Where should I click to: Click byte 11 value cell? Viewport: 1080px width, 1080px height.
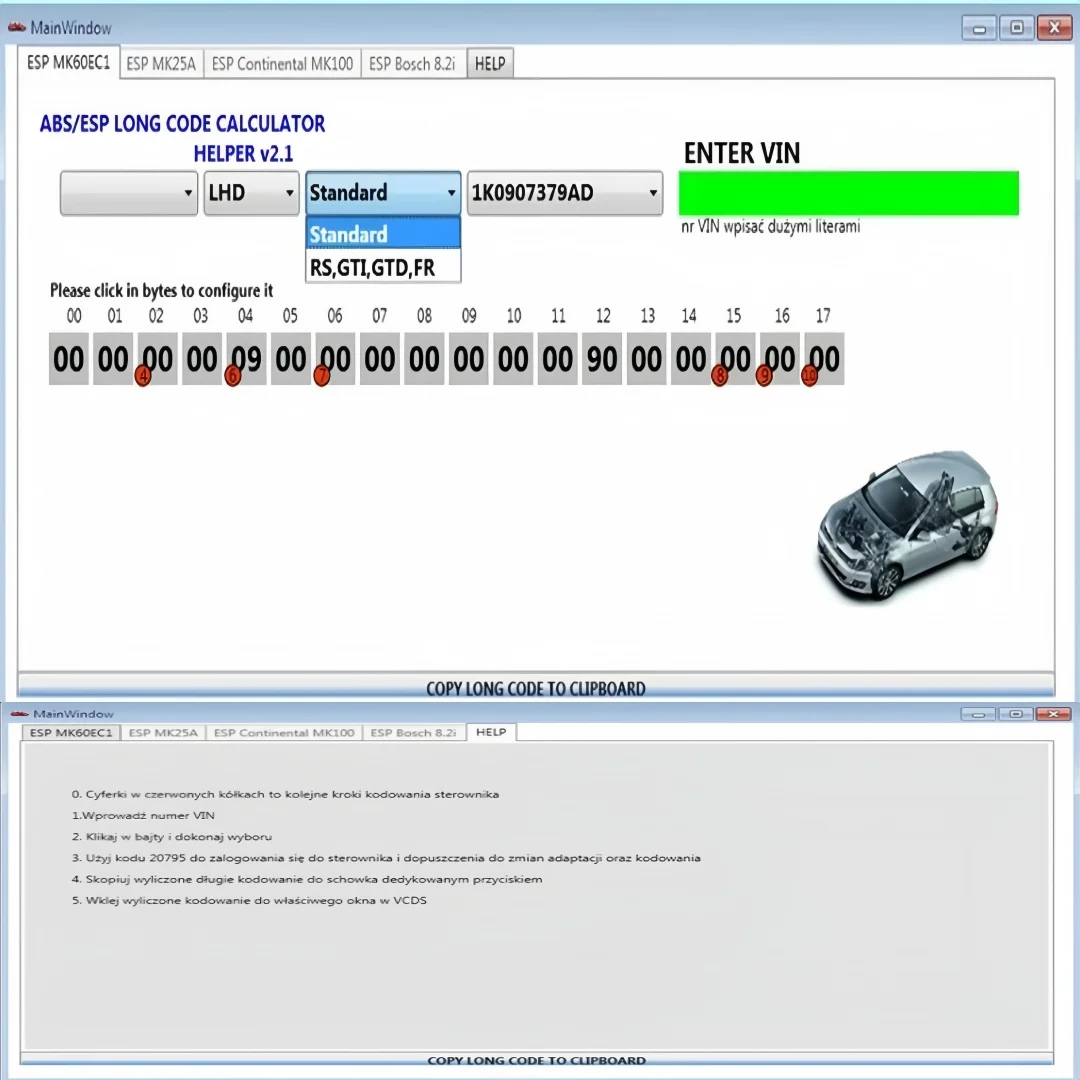click(x=557, y=359)
